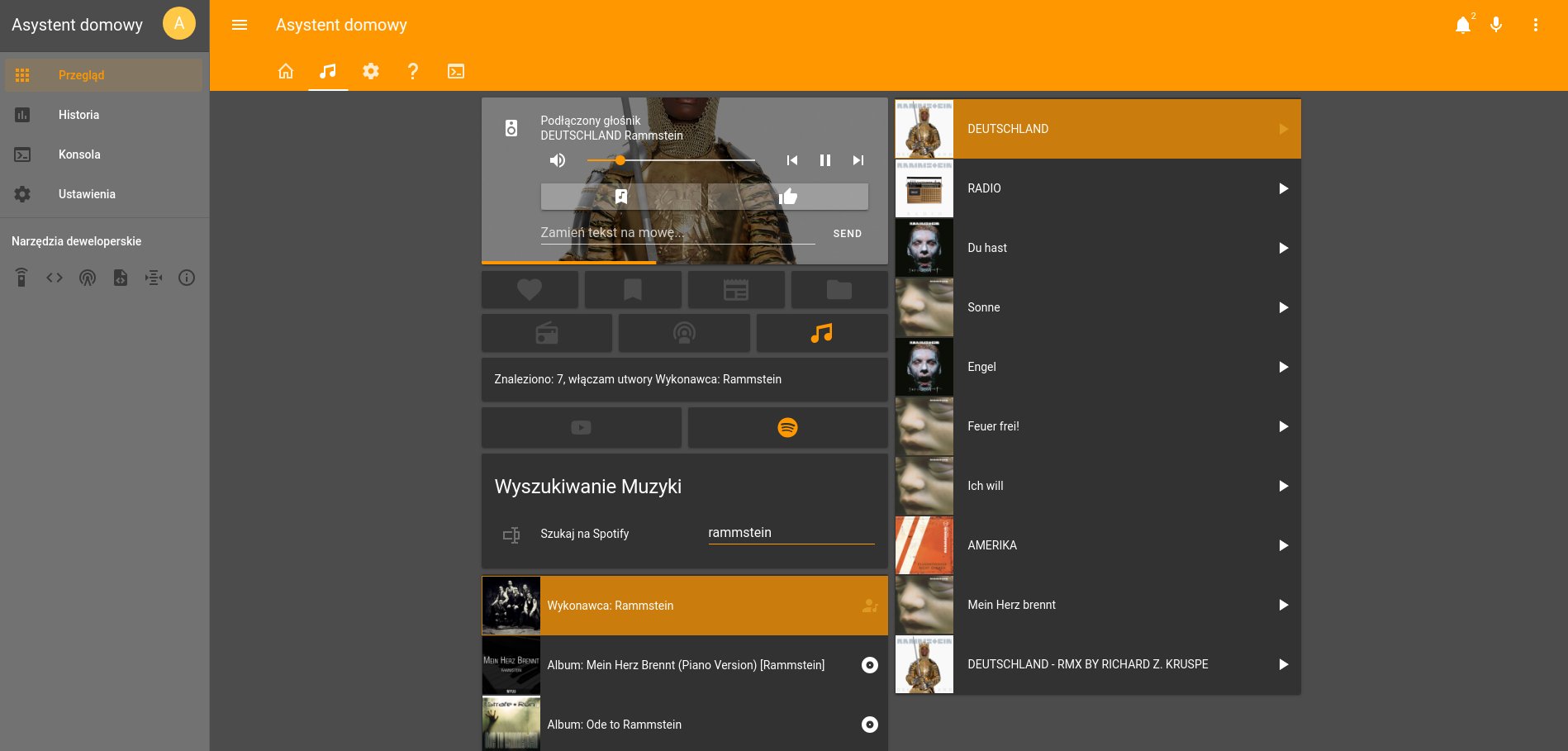Play the AMERIKA track
The height and width of the screenshot is (751, 1568).
(1284, 545)
